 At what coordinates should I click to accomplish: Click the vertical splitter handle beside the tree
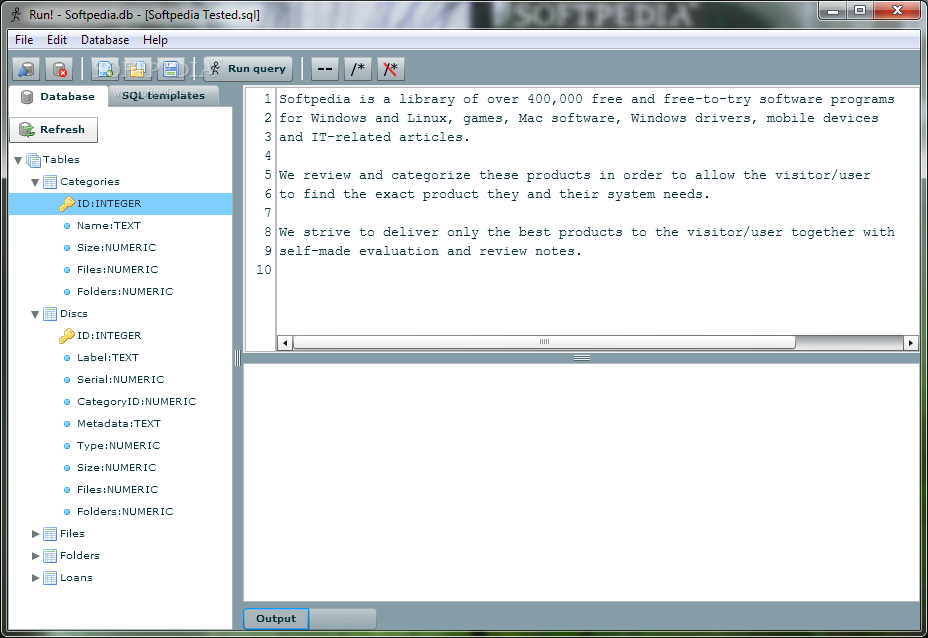point(237,357)
